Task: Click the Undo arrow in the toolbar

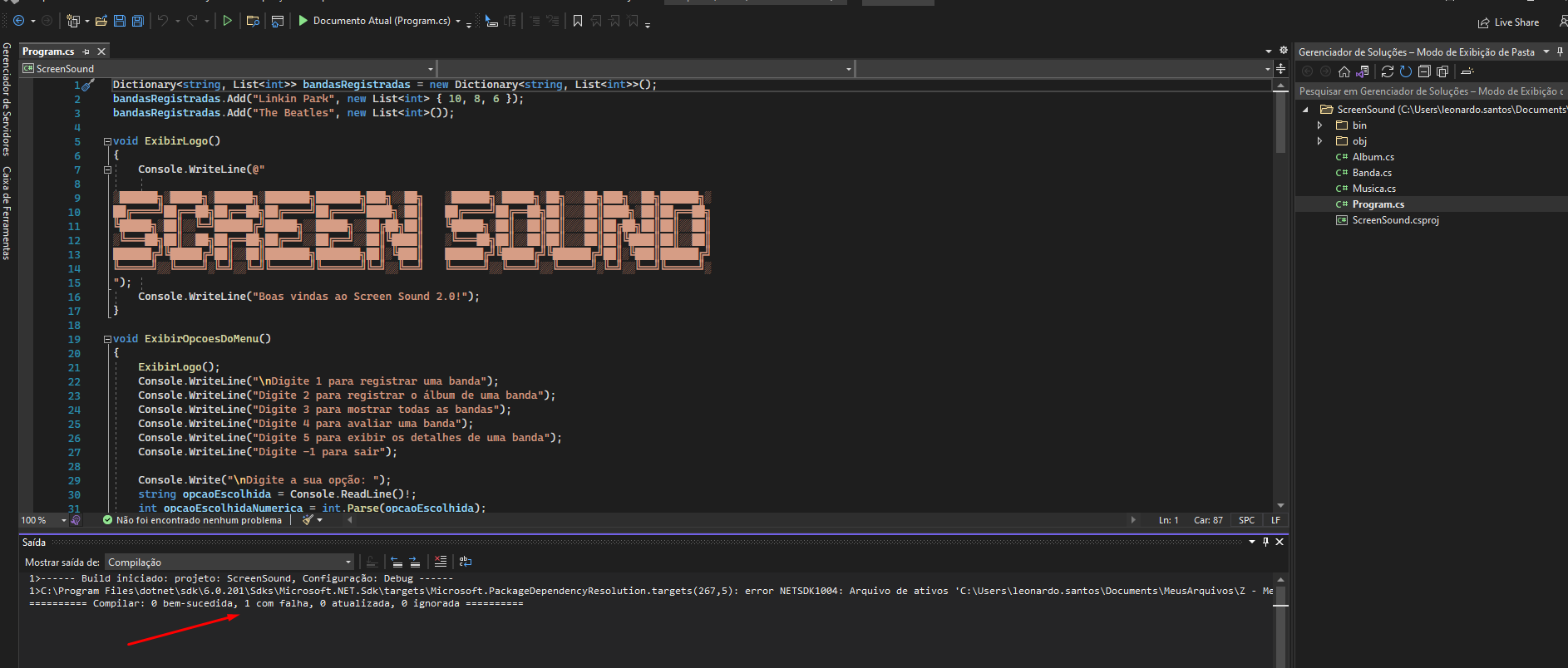Action: [163, 21]
